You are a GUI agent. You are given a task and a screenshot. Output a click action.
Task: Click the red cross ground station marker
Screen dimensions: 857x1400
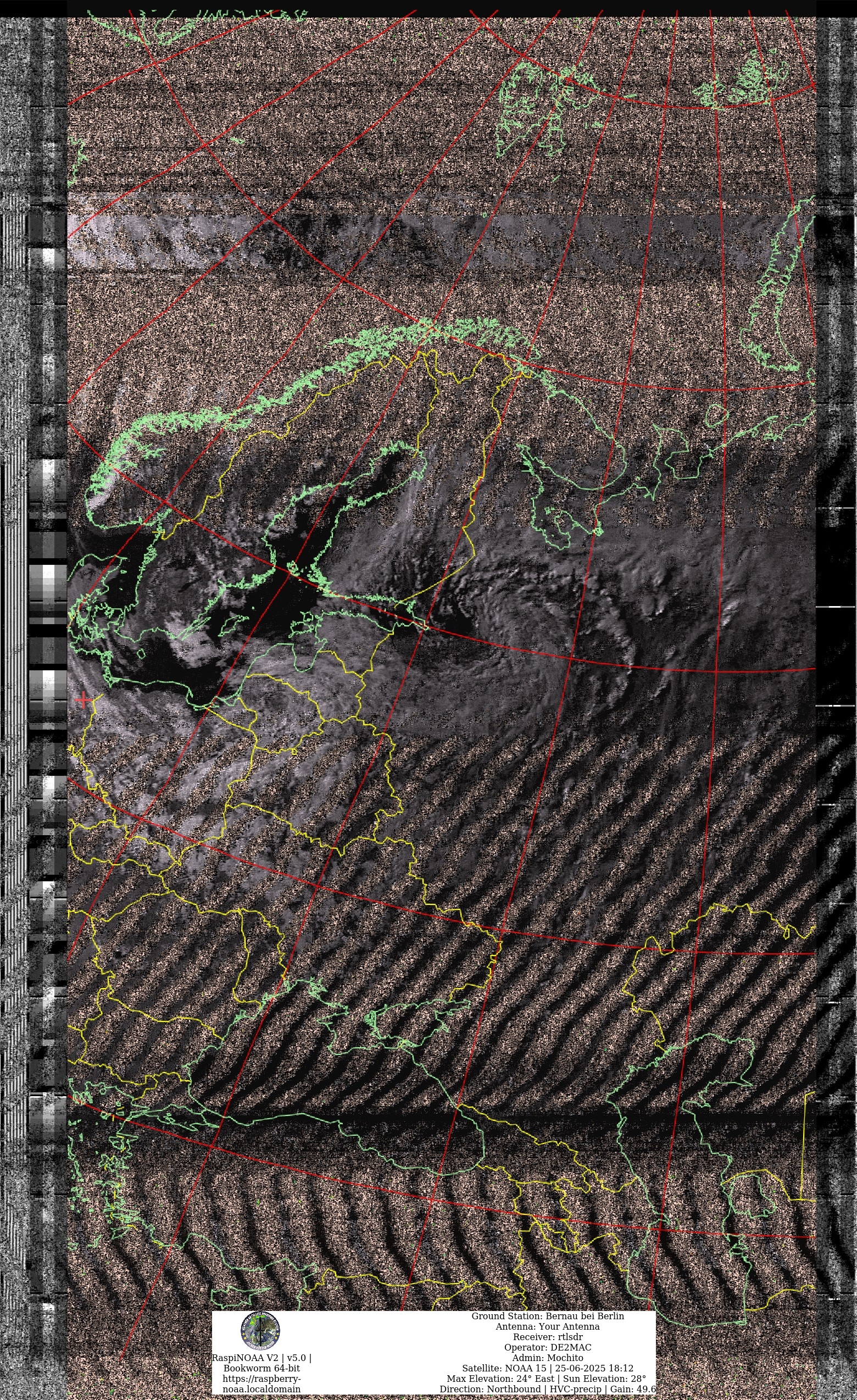pyautogui.click(x=83, y=700)
